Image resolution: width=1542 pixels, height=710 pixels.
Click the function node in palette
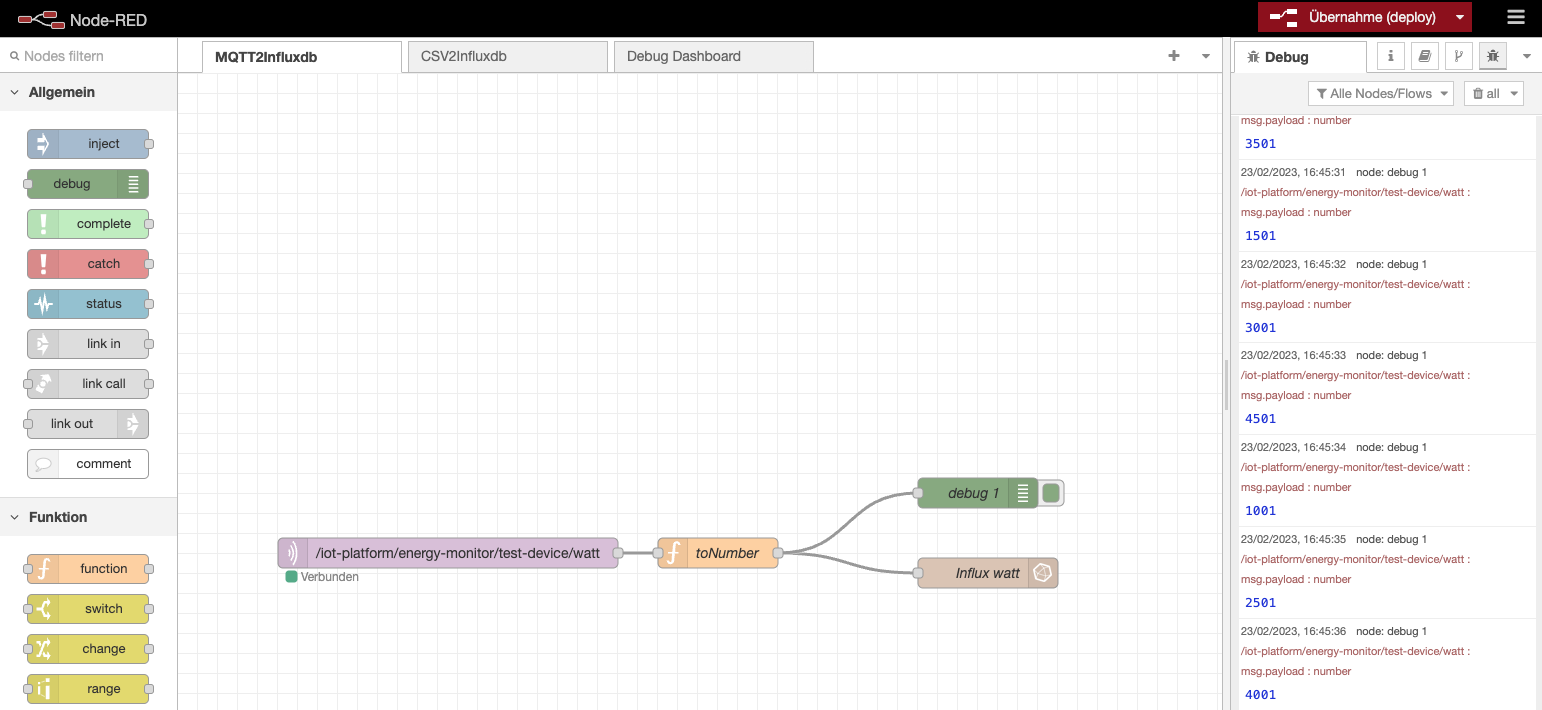point(88,569)
